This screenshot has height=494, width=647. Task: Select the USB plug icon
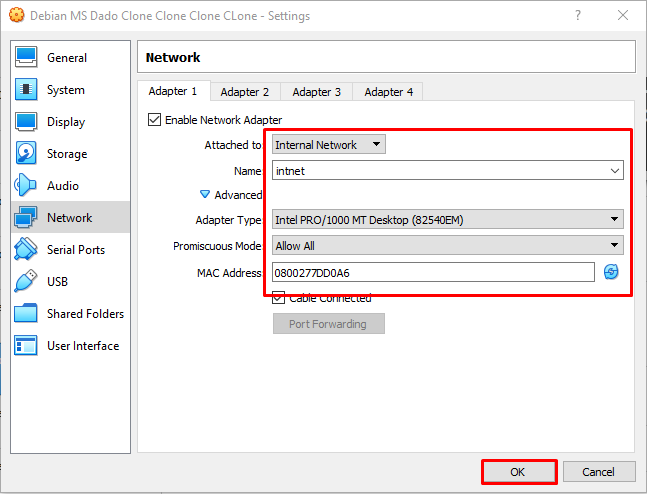coord(26,281)
